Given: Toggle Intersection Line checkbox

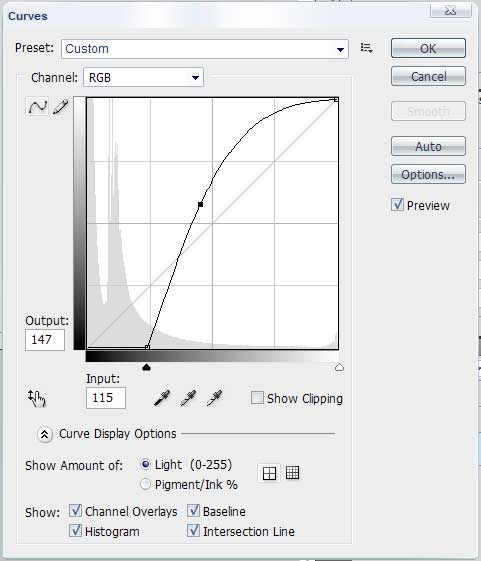Looking at the screenshot, I should pyautogui.click(x=193, y=531).
